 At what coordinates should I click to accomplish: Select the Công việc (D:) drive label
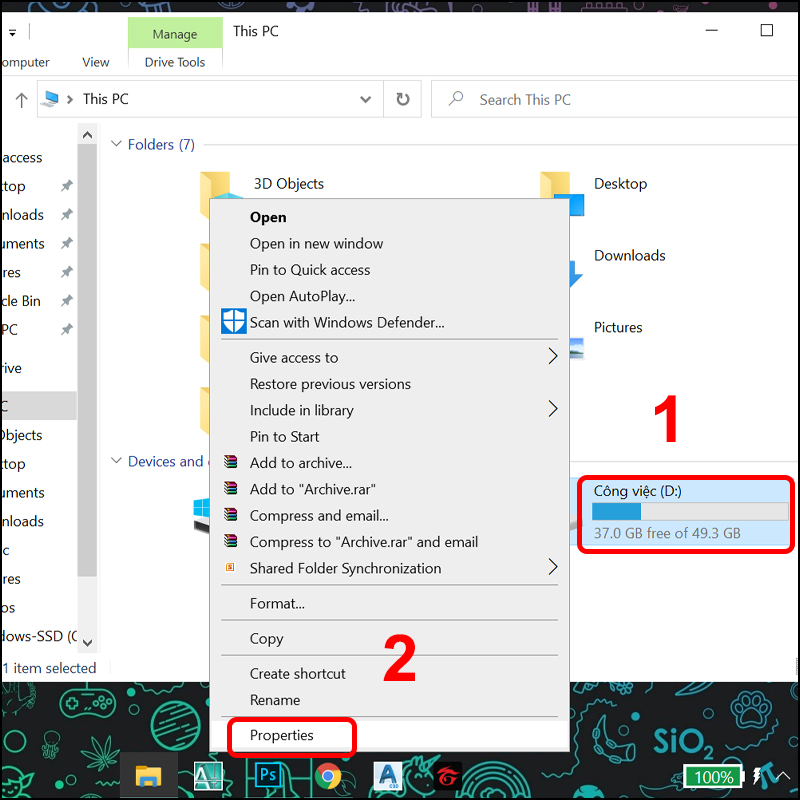click(637, 491)
